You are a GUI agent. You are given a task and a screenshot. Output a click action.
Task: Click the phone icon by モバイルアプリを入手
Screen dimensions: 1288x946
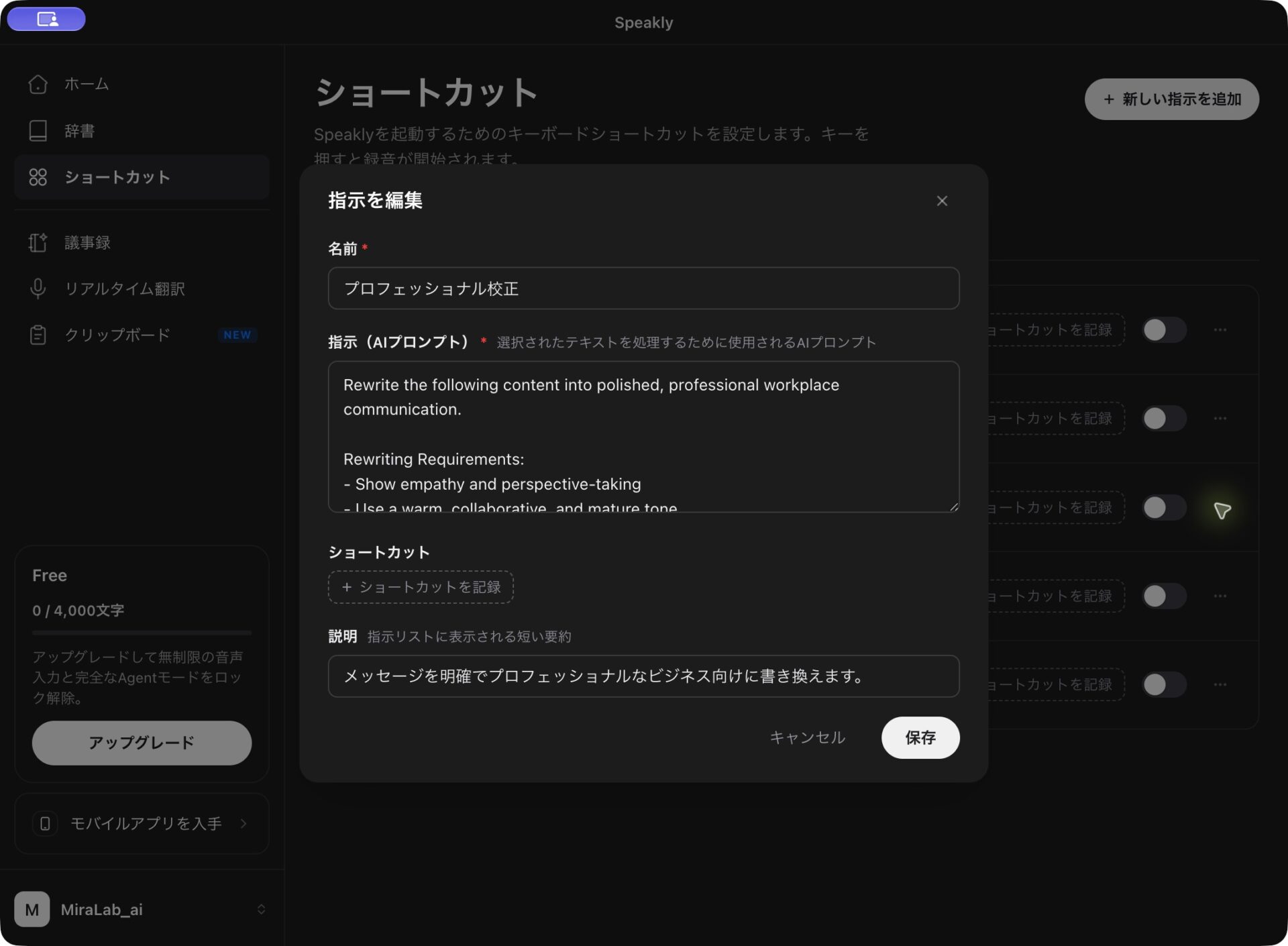(45, 823)
